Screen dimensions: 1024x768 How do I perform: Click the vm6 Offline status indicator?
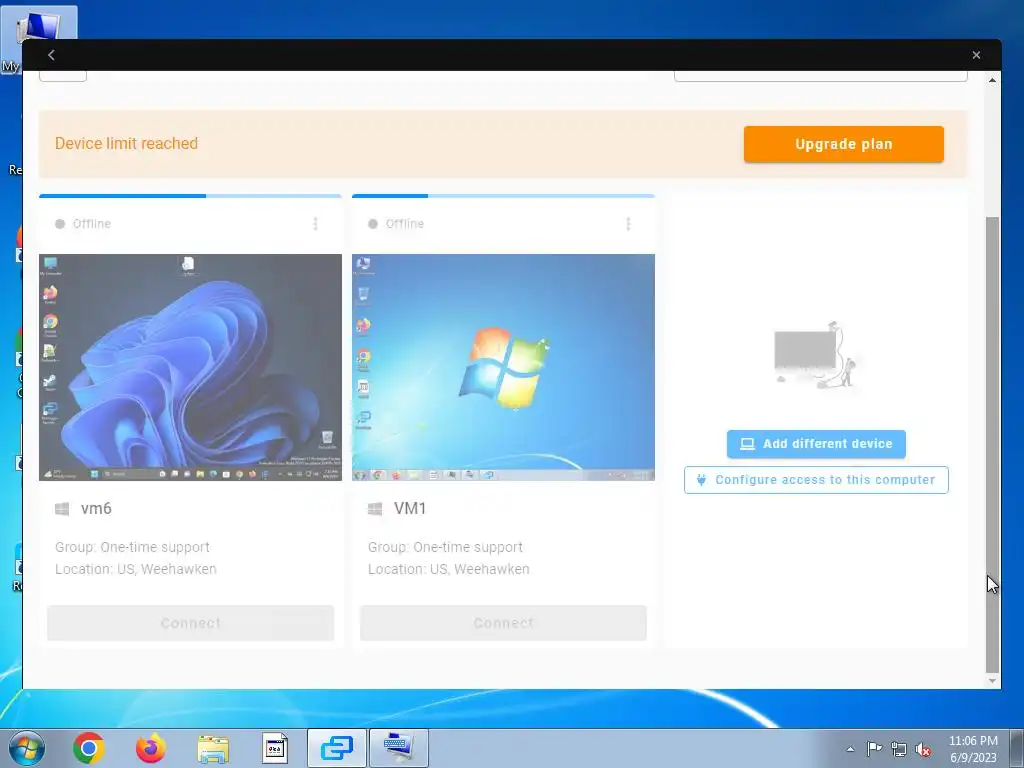[x=83, y=224]
